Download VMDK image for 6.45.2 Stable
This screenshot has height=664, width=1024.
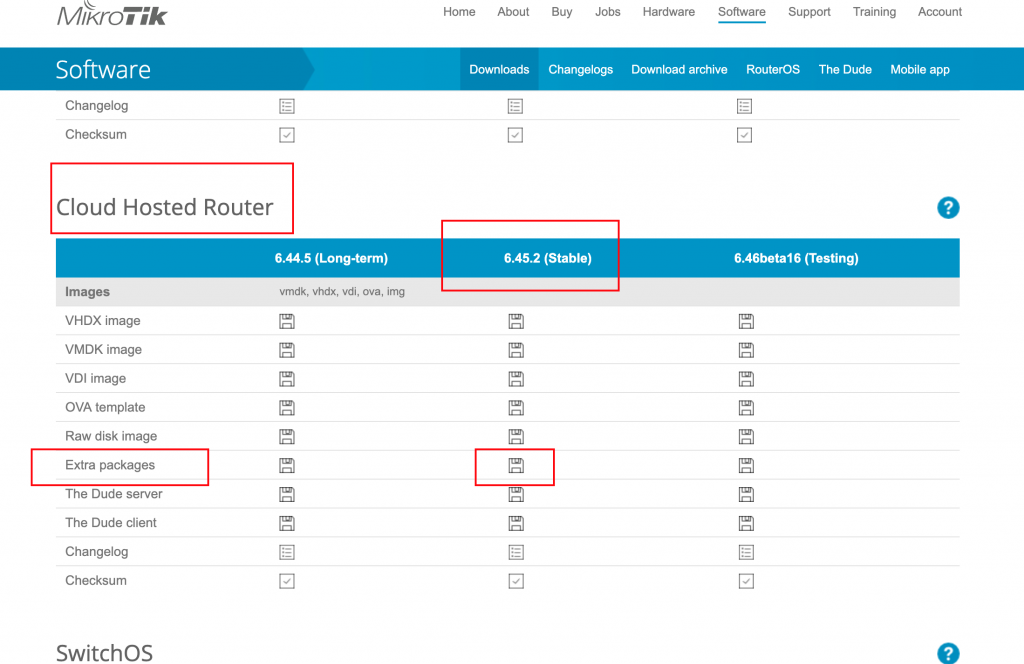516,350
